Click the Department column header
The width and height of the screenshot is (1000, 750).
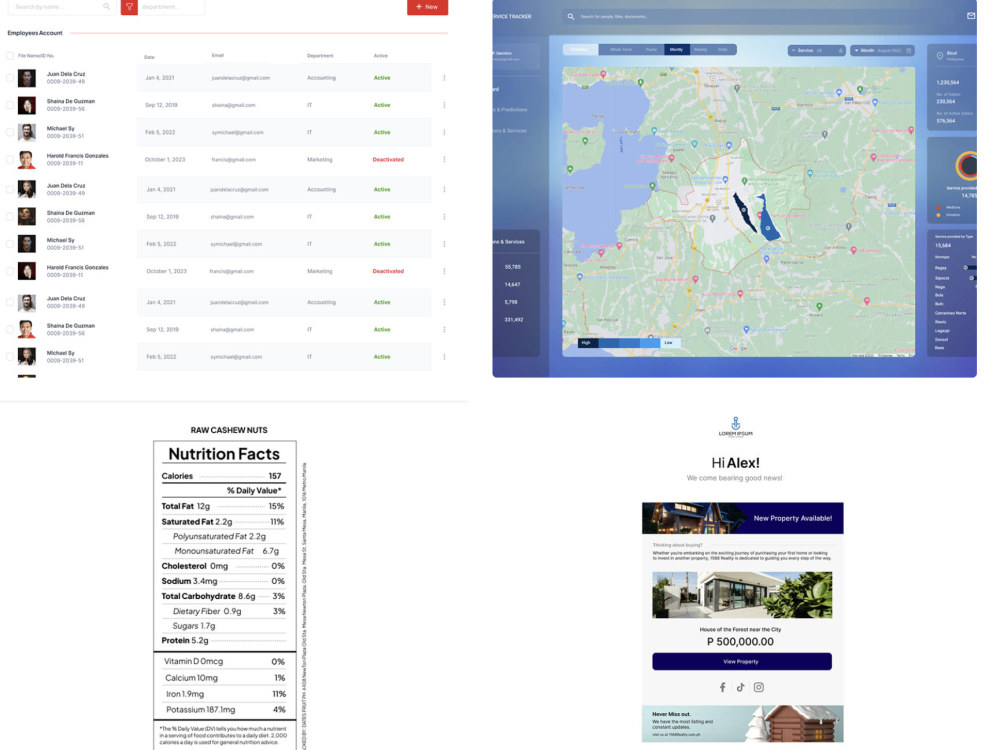(x=320, y=56)
